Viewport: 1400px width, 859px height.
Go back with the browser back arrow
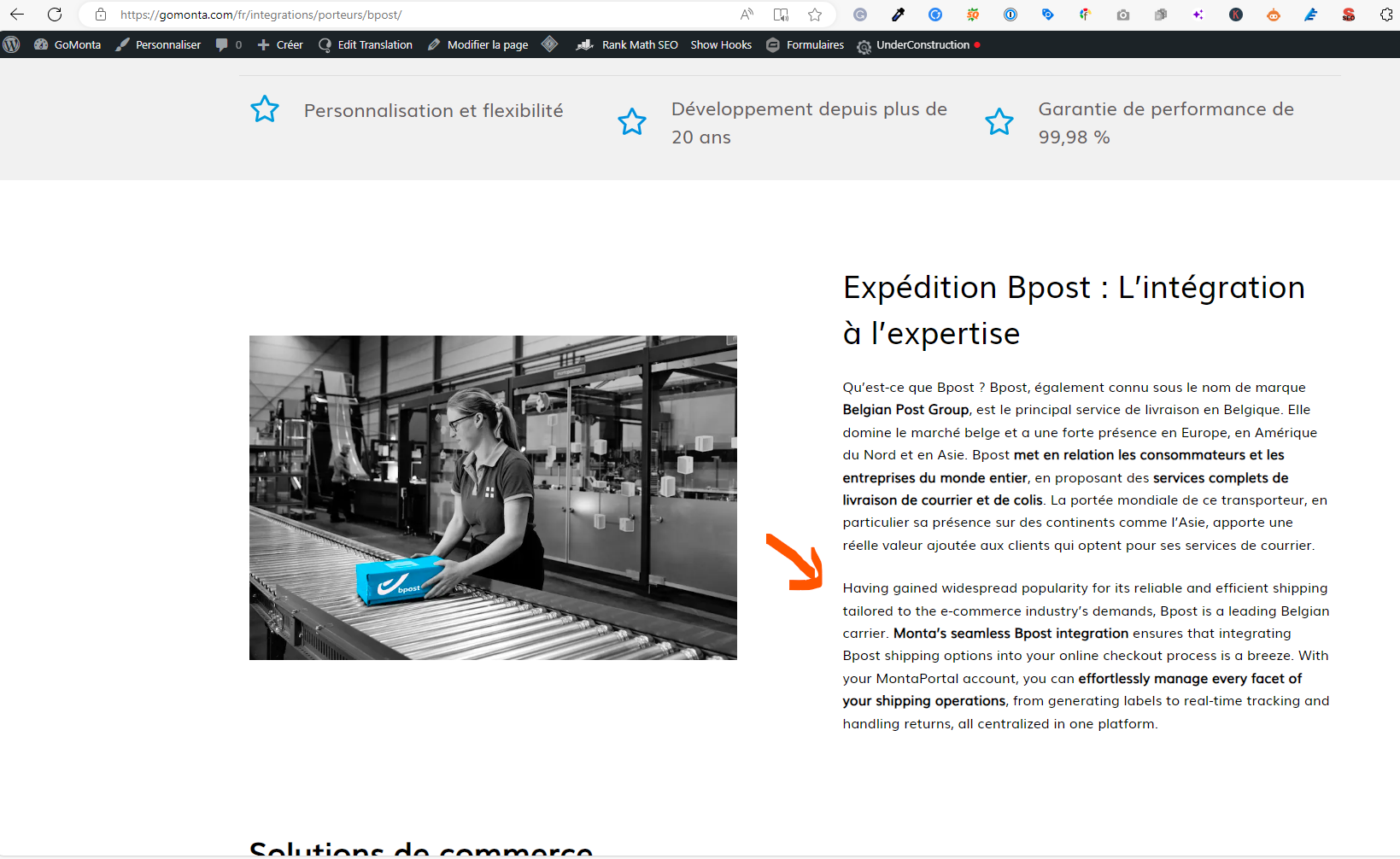[x=17, y=15]
